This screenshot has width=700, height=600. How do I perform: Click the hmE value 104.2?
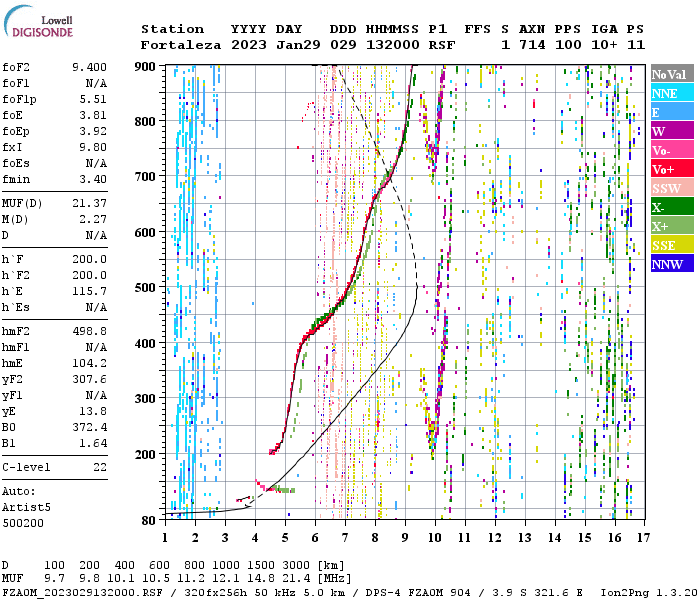(89, 363)
